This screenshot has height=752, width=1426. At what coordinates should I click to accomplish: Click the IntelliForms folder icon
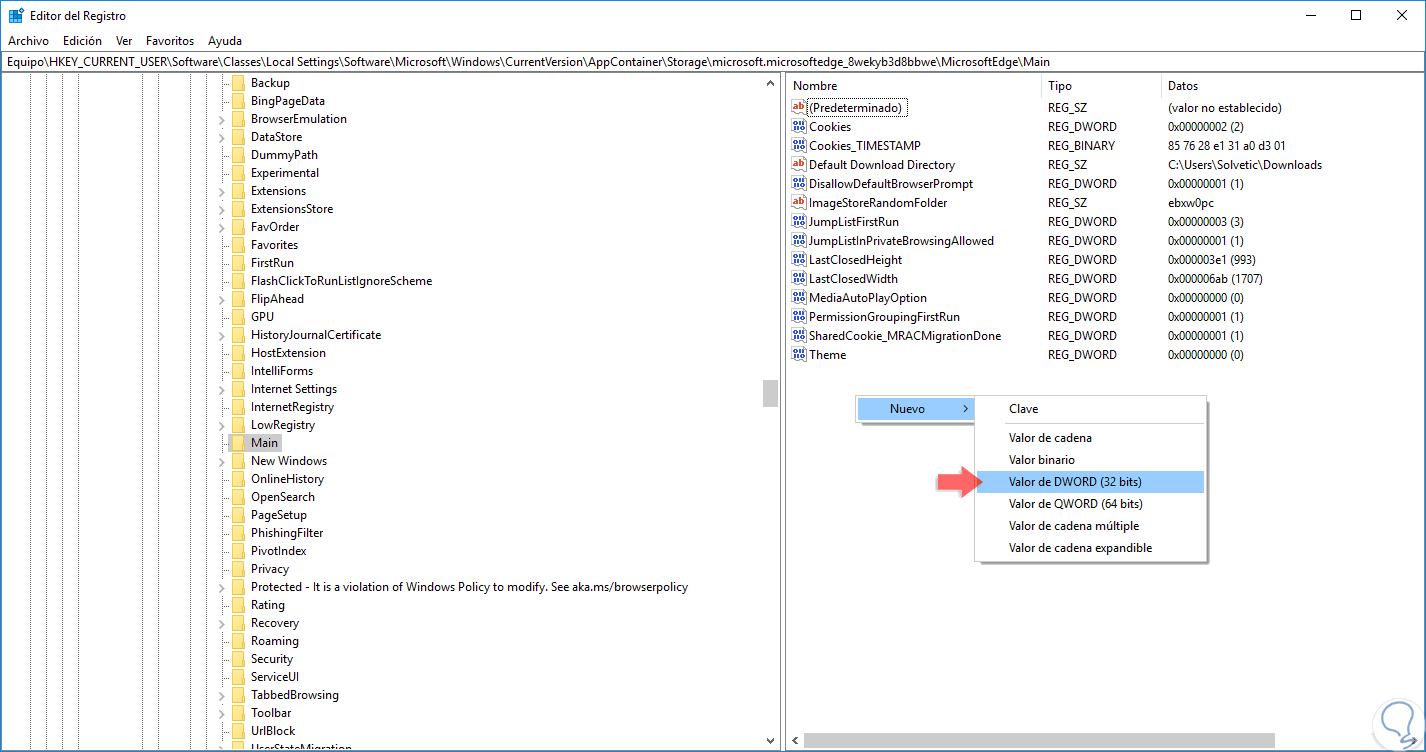238,371
